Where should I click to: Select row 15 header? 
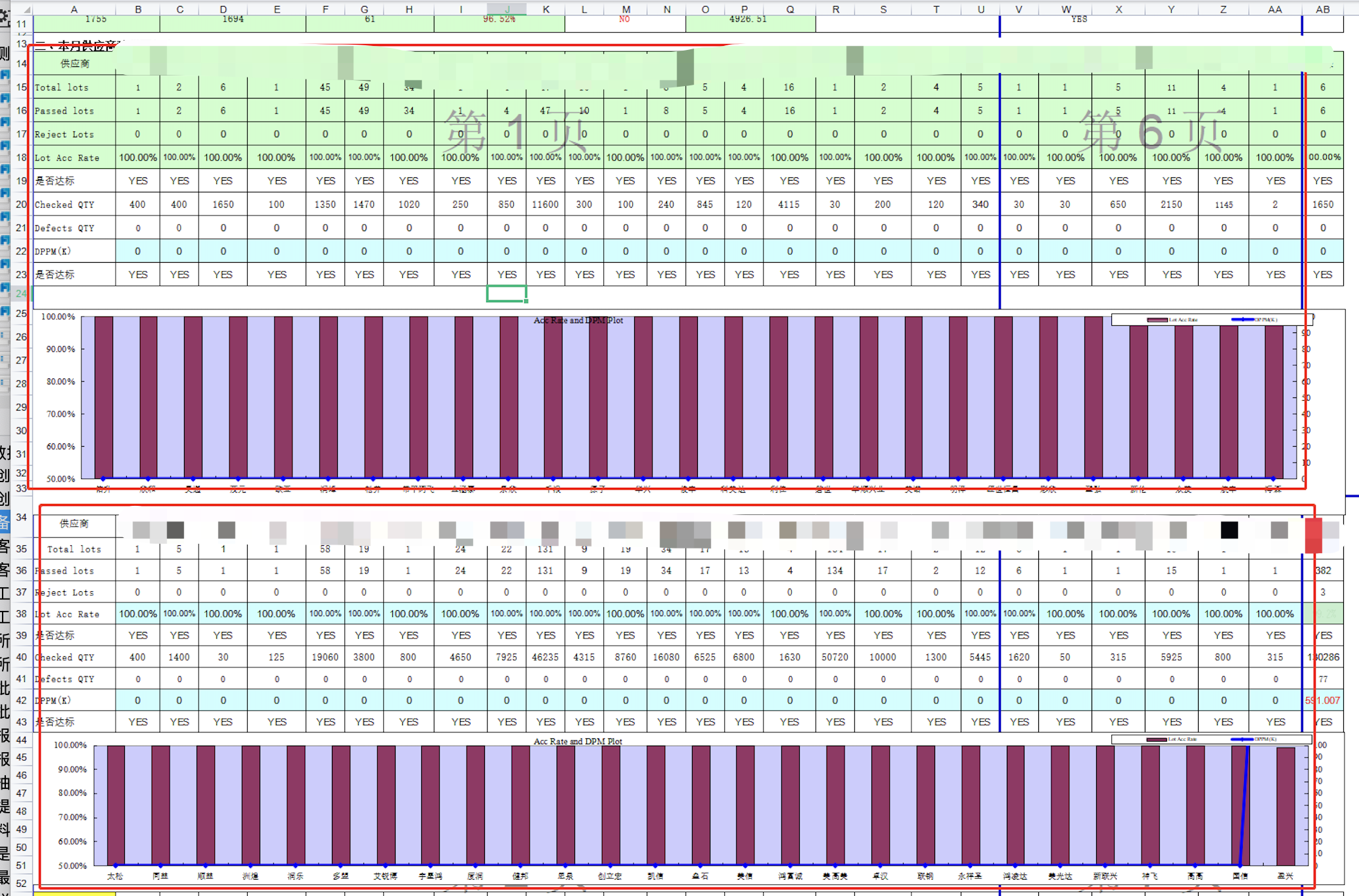pyautogui.click(x=22, y=87)
